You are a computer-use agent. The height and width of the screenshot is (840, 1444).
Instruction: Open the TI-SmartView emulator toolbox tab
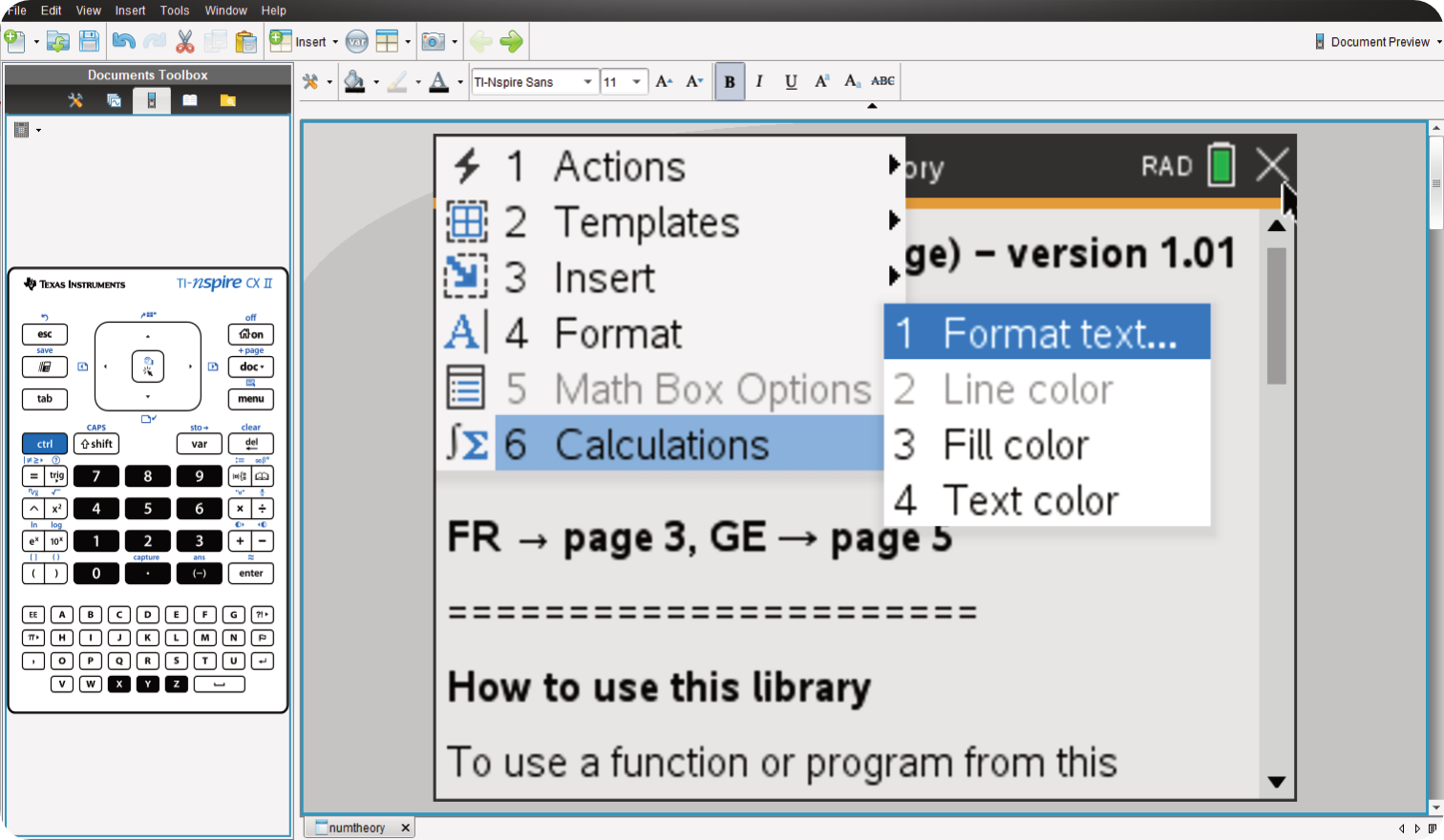coord(151,100)
